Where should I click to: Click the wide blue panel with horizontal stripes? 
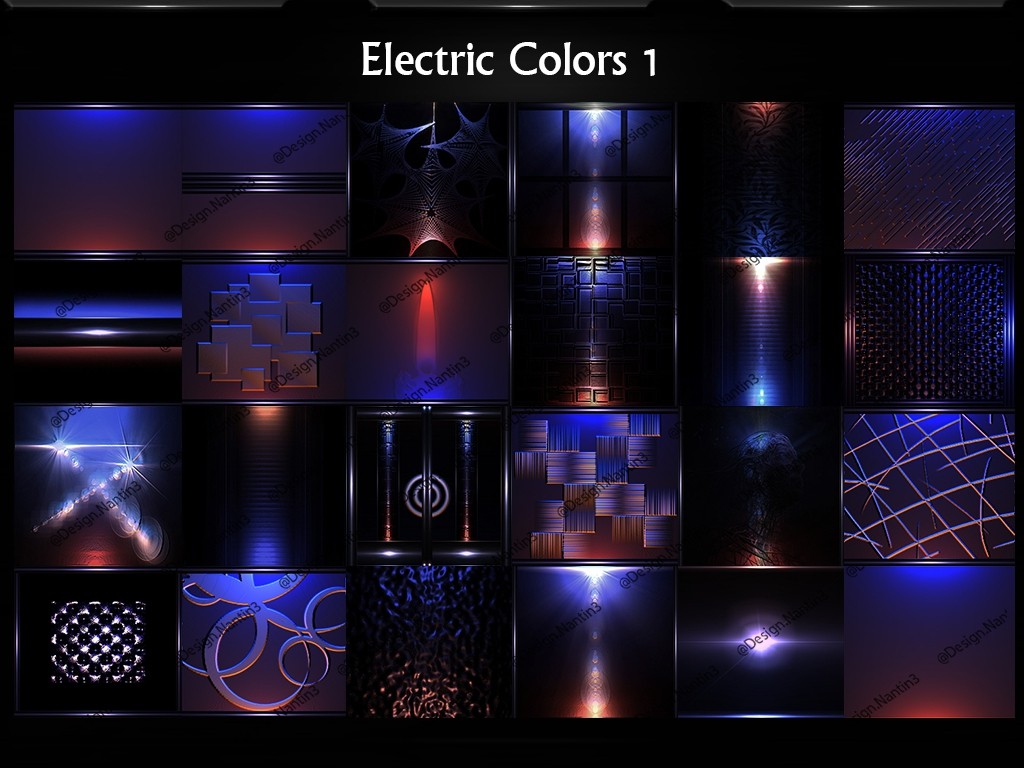pos(180,178)
